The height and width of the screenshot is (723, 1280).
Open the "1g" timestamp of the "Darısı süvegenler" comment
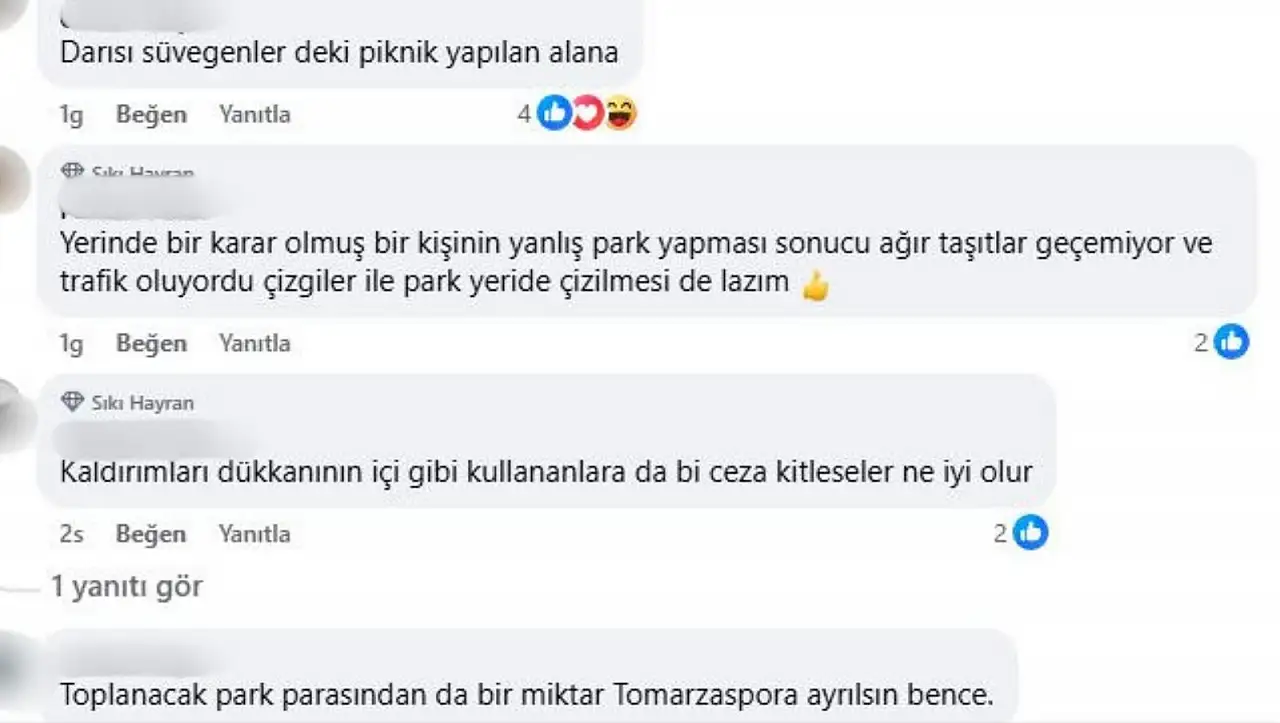coord(71,114)
